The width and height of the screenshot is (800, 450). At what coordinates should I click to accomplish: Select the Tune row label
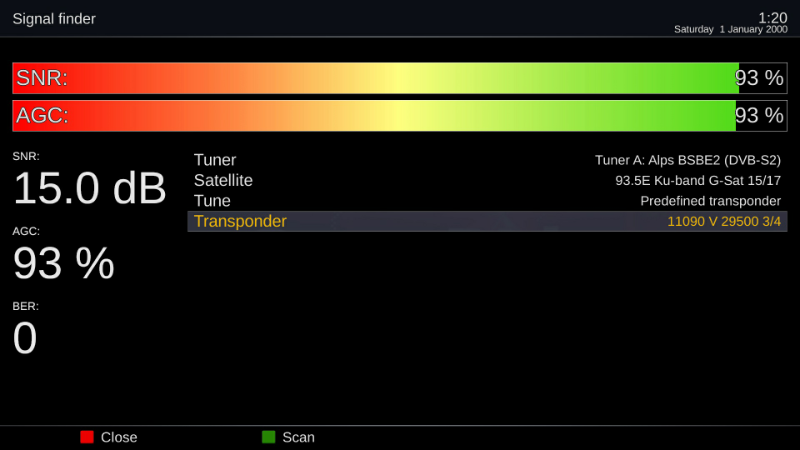[x=212, y=201]
